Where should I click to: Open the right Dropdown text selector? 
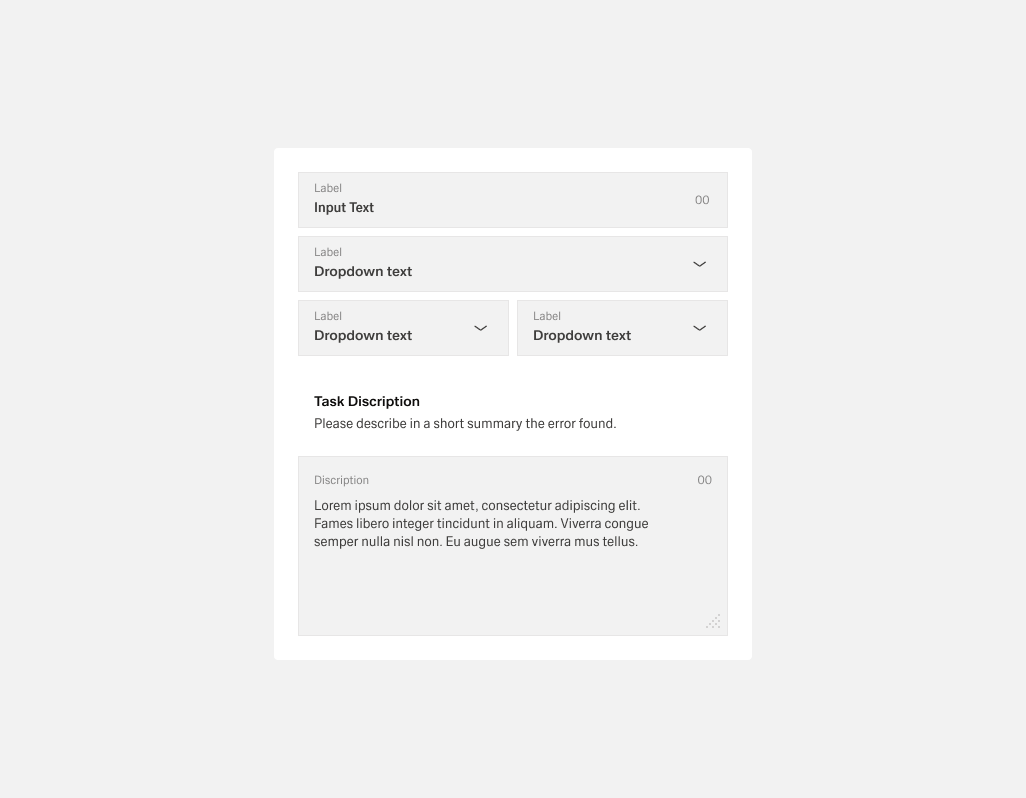[620, 328]
